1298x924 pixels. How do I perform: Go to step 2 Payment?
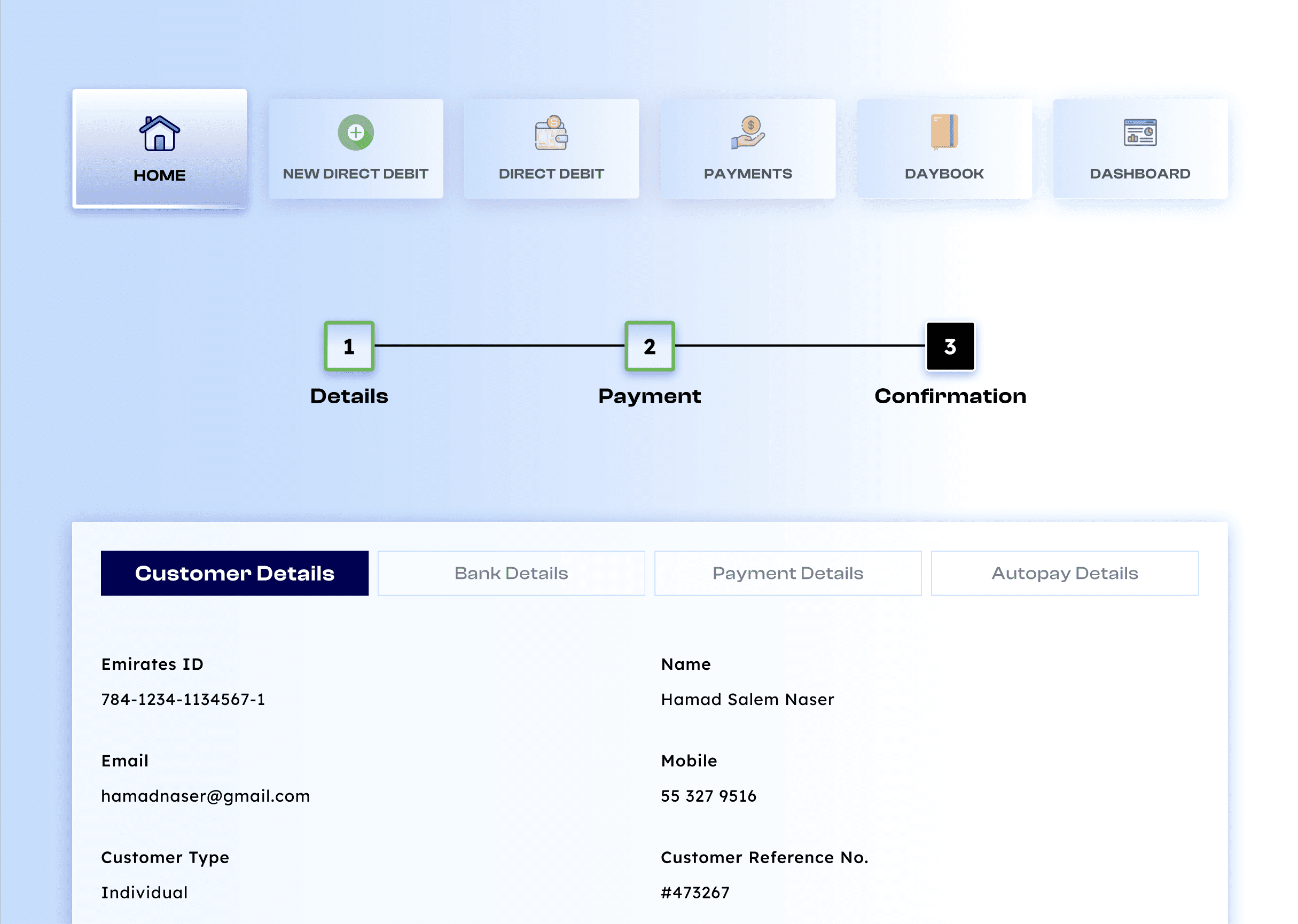(650, 346)
